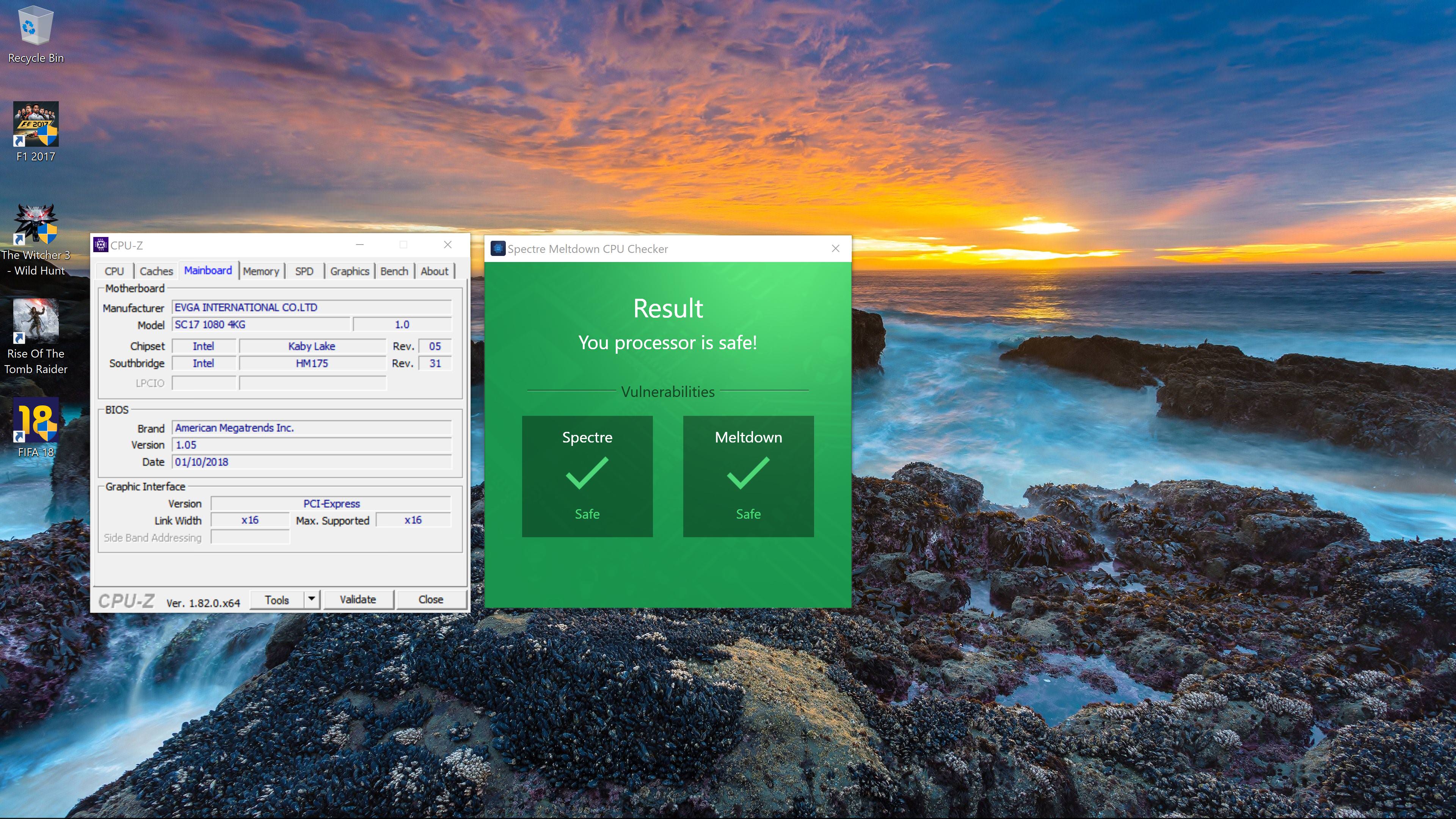Switch to the CPU tab
Screen dimensions: 1456x819
114,271
